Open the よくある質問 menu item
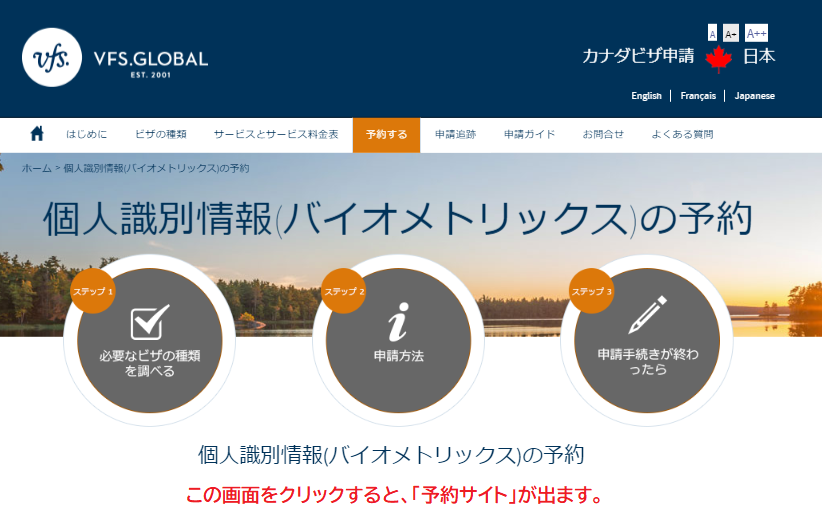This screenshot has height=524, width=824. [683, 134]
